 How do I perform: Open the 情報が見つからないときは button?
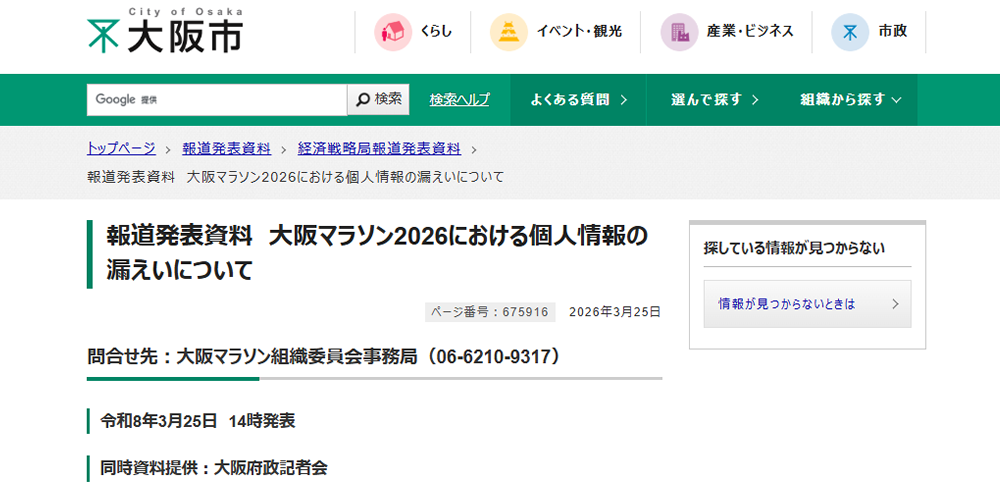(x=786, y=304)
